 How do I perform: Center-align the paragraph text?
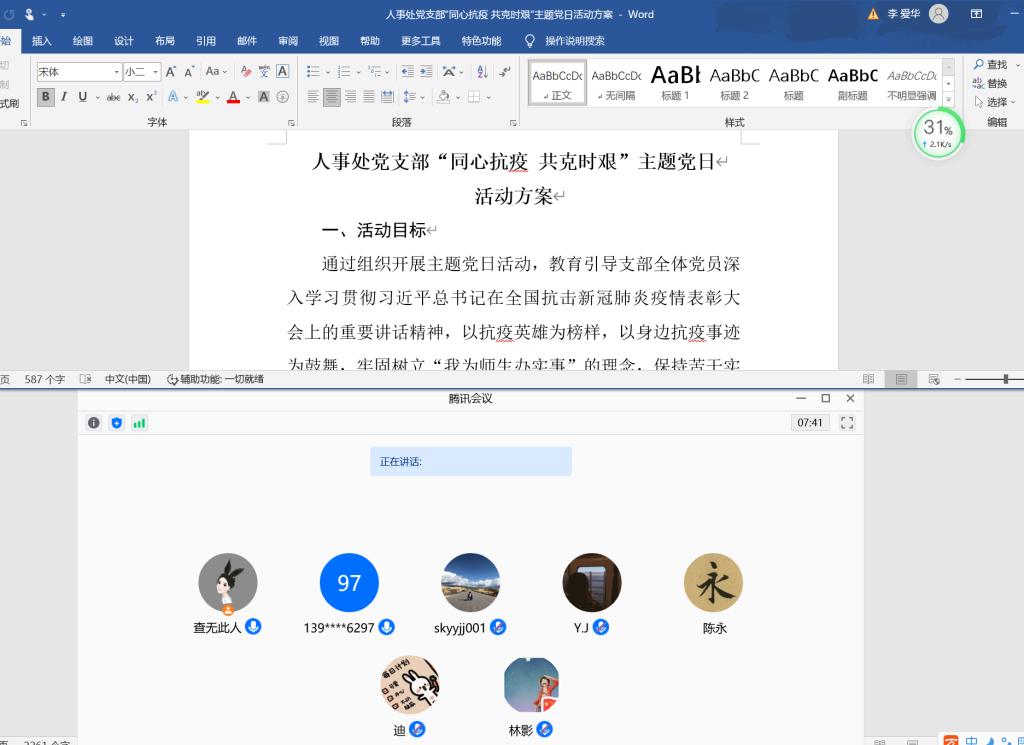332,97
